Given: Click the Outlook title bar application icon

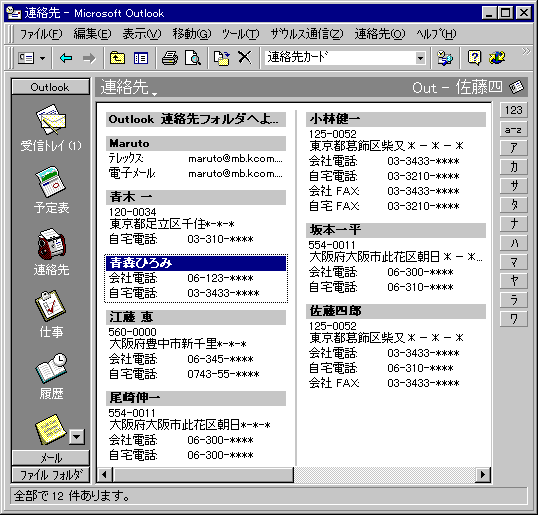Looking at the screenshot, I should pos(14,13).
